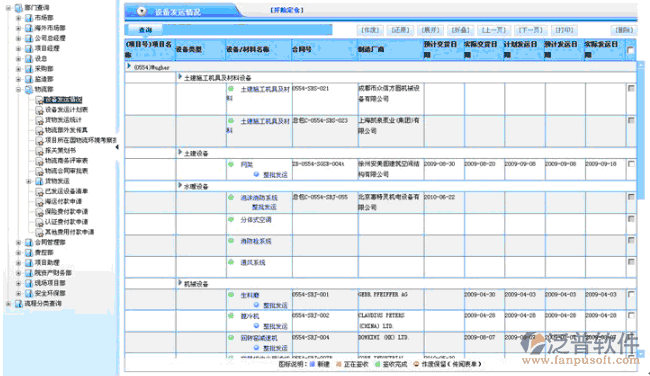The image size is (650, 376).
Task: Tick the select-all checkbox in table header
Action: pos(631,50)
